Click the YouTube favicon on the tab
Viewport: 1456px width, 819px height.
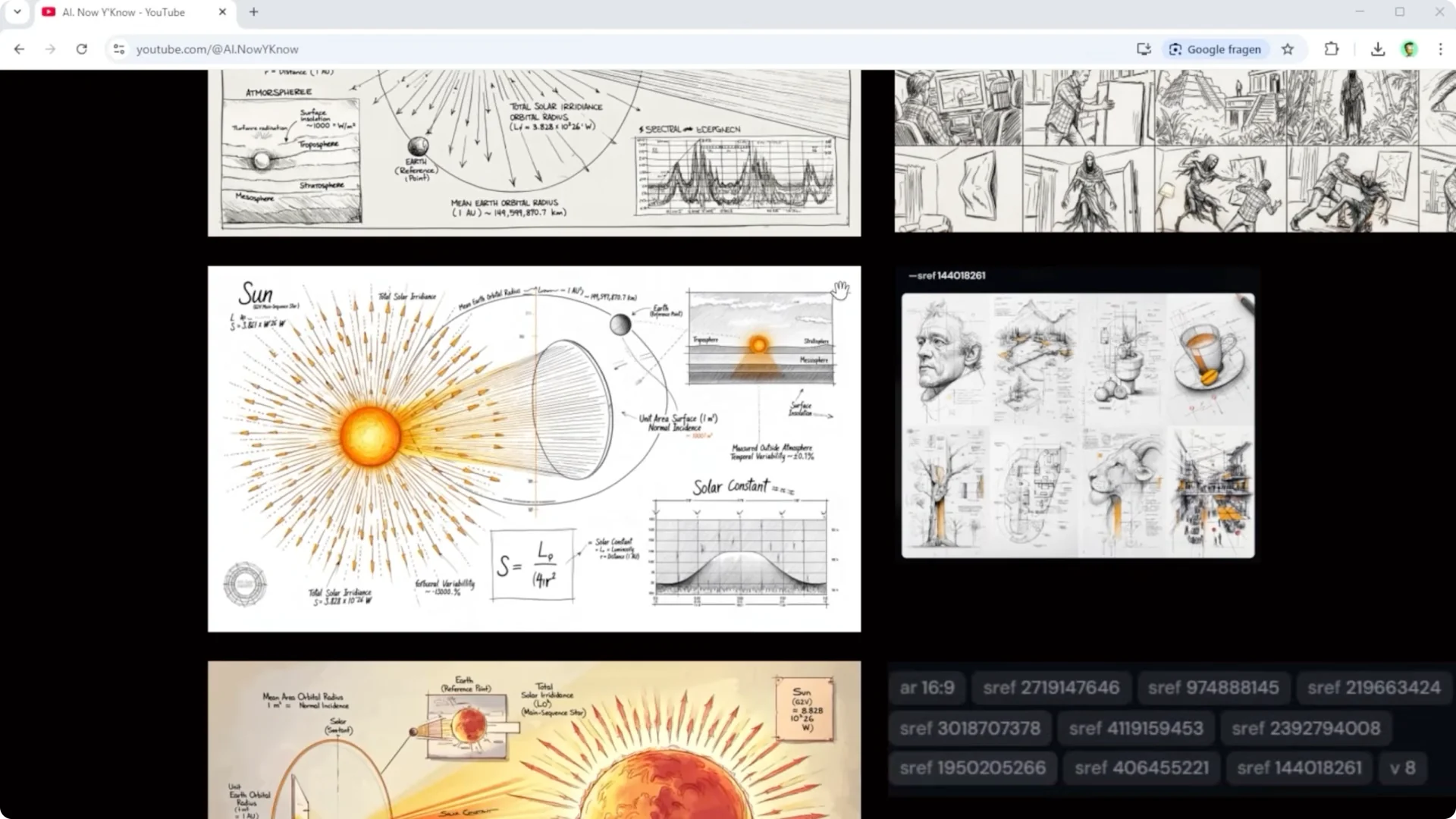49,12
